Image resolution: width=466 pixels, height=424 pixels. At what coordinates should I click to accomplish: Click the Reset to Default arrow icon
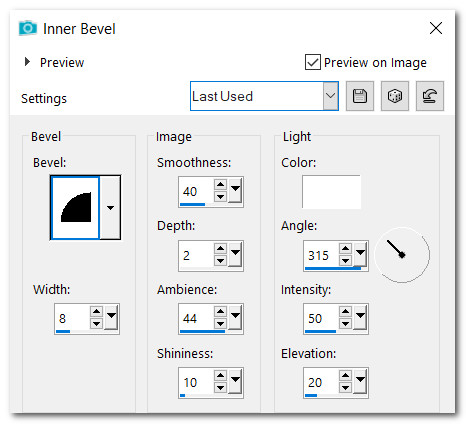point(430,96)
